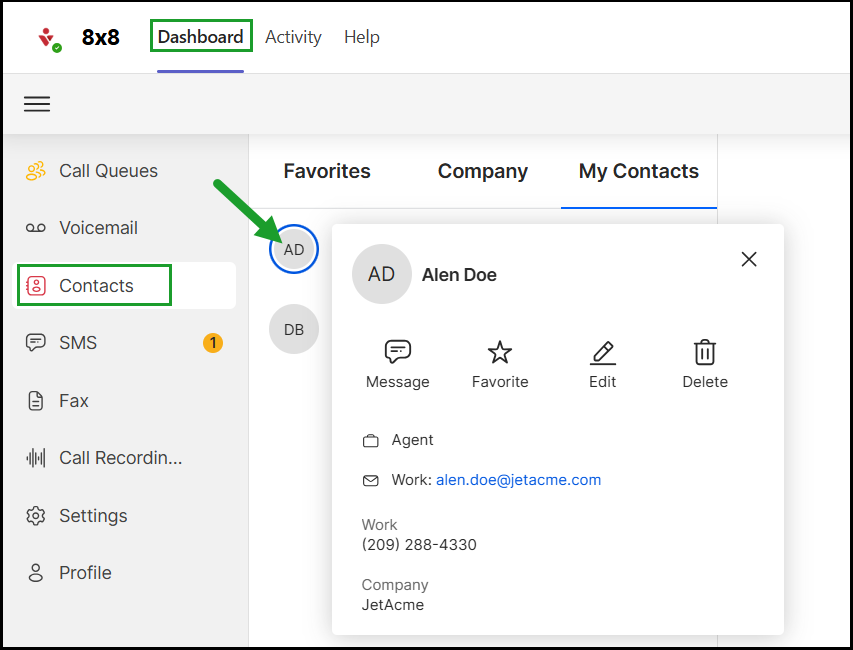The image size is (853, 650).
Task: Close the Alen Doe contact card
Action: [749, 259]
